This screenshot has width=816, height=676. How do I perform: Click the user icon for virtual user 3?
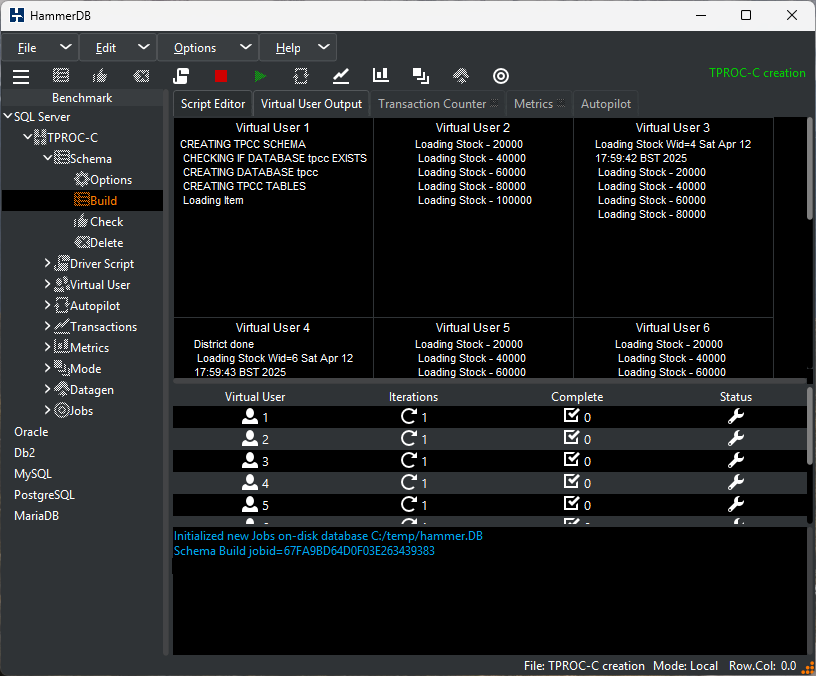[250, 461]
